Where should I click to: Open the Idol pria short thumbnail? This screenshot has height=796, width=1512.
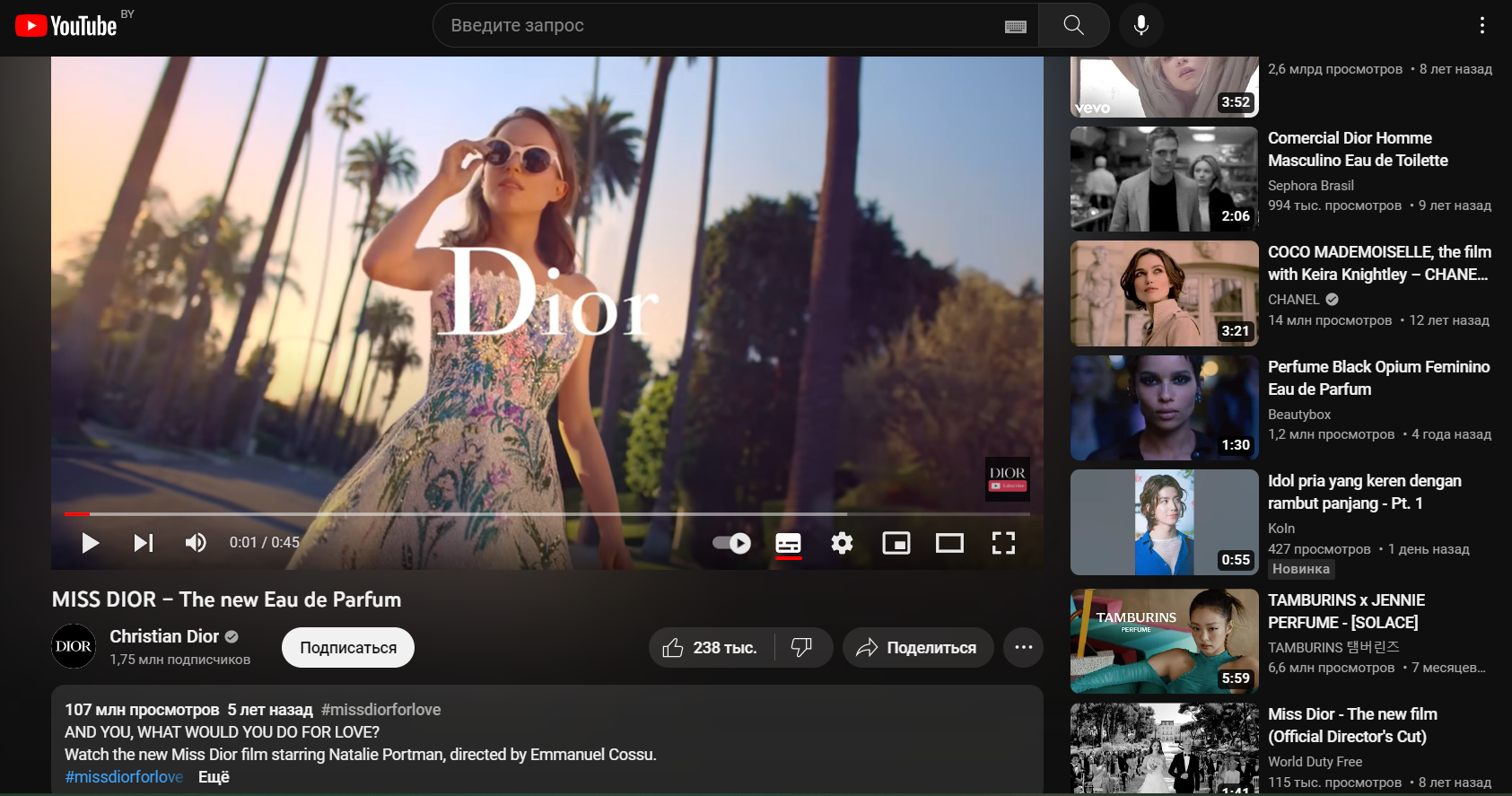point(1165,522)
